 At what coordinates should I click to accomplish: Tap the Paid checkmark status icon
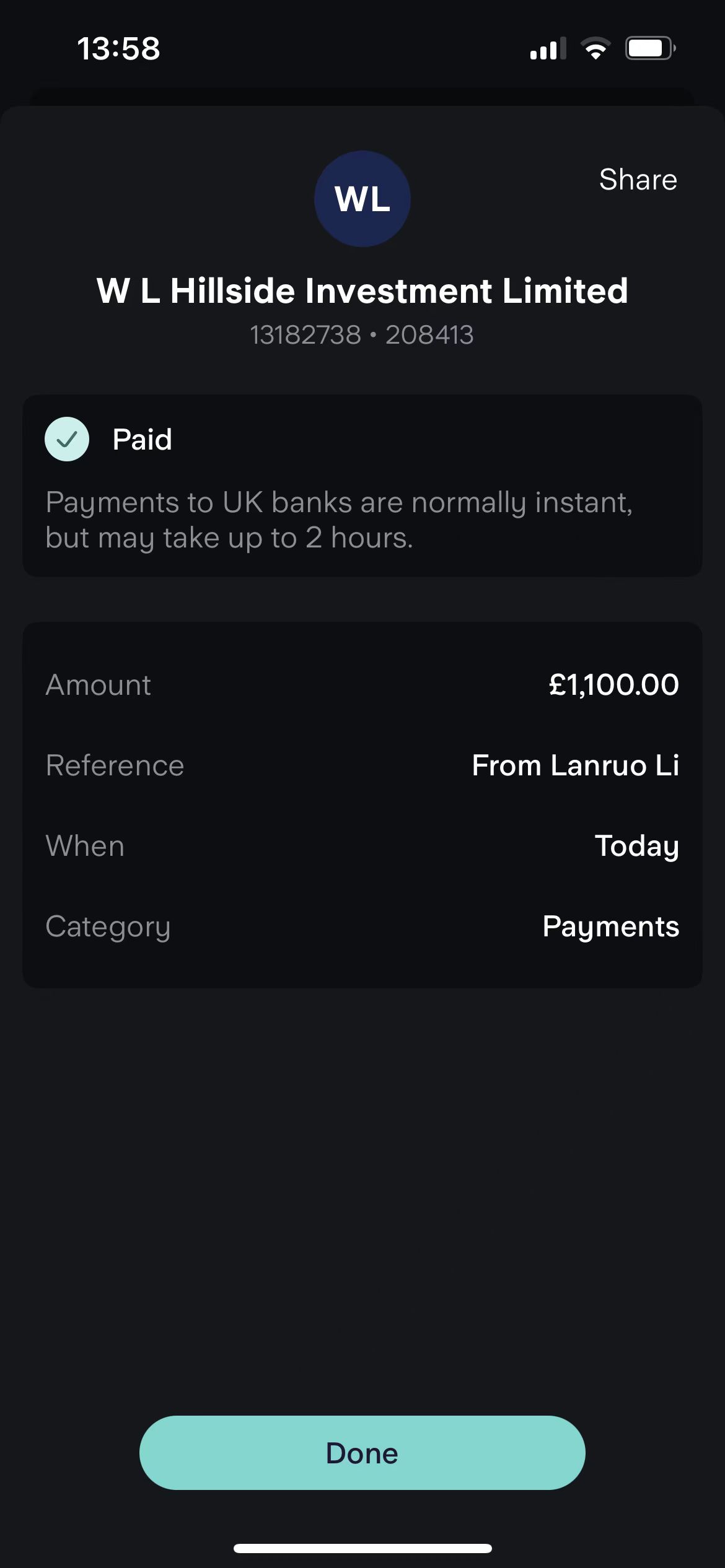67,439
